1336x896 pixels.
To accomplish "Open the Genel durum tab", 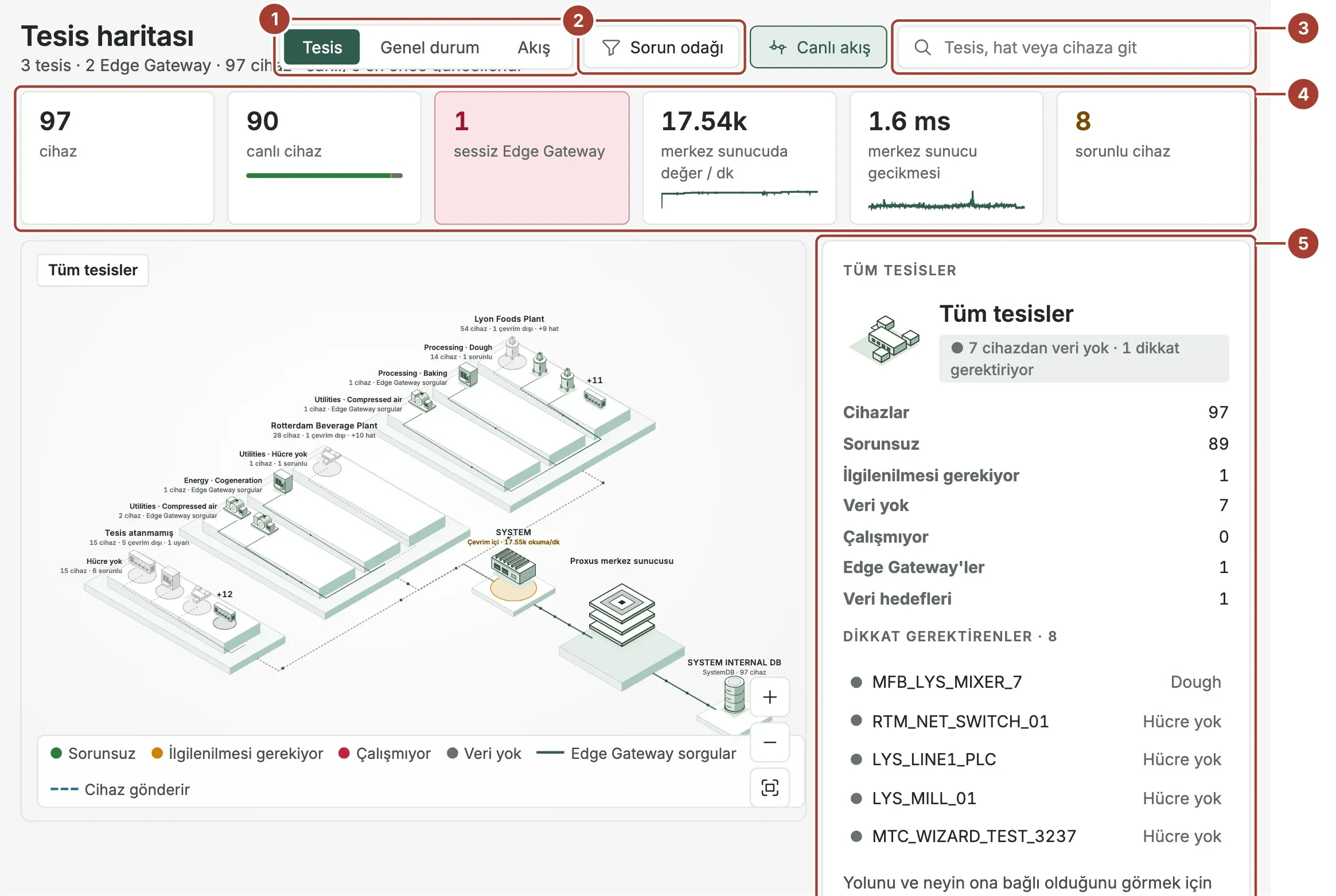I will click(430, 47).
